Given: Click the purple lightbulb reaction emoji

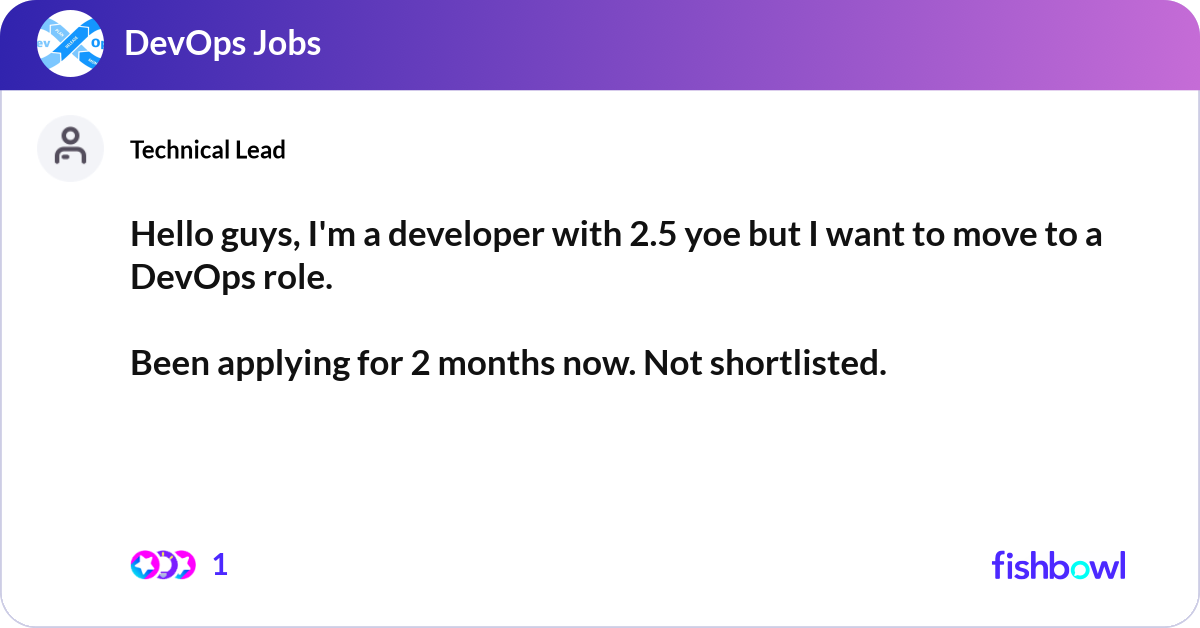Looking at the screenshot, I should tap(164, 565).
